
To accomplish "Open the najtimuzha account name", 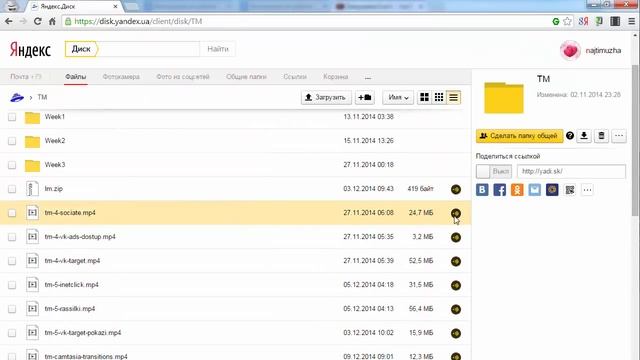I will (x=603, y=51).
